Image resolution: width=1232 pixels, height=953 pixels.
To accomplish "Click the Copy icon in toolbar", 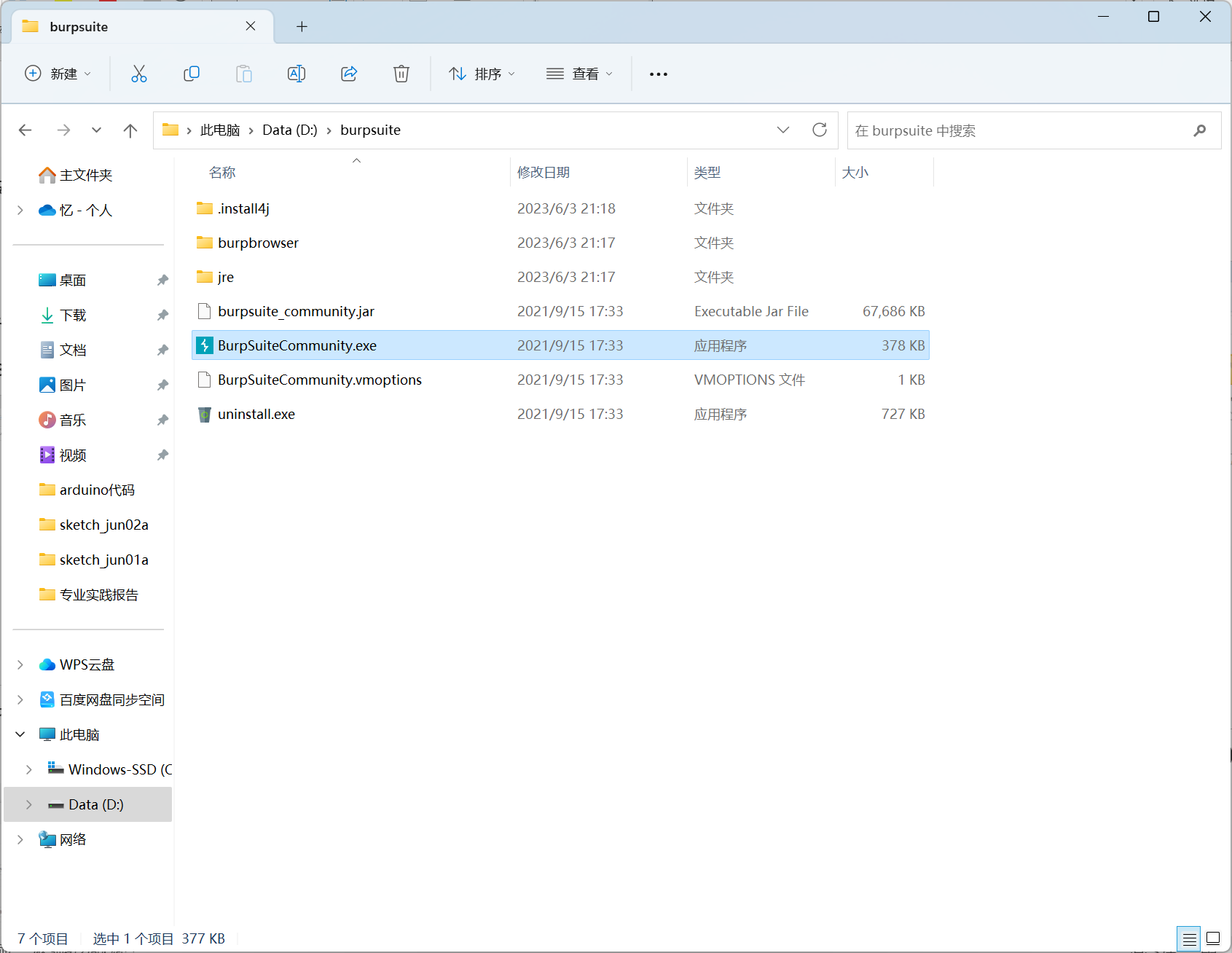I will point(191,74).
